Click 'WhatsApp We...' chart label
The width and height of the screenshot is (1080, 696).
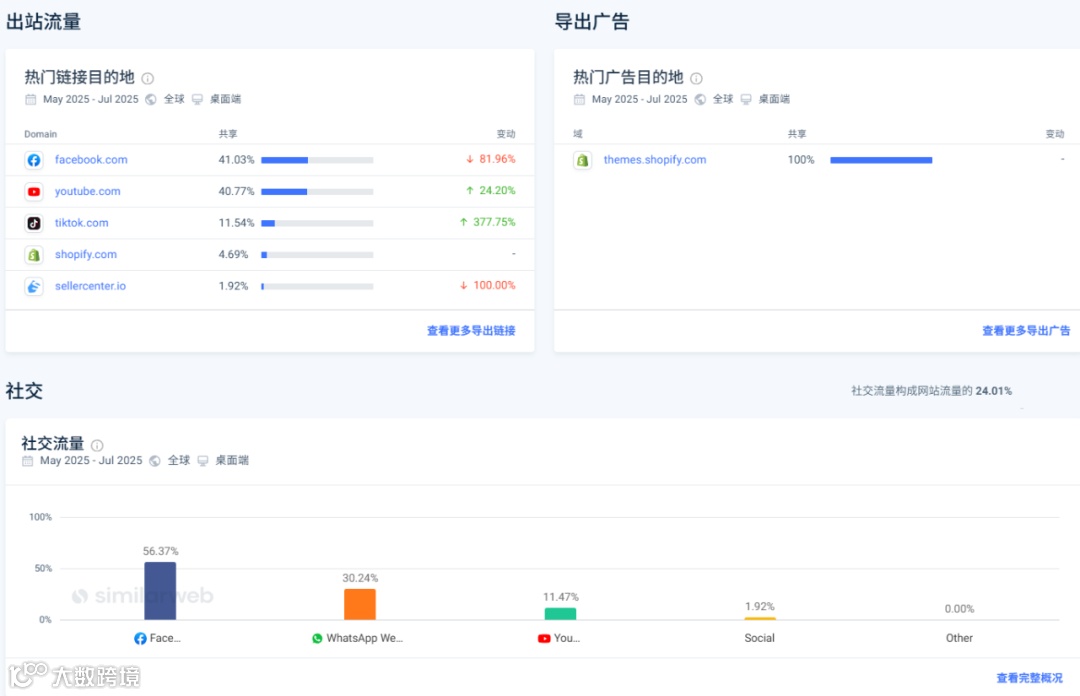coord(364,638)
